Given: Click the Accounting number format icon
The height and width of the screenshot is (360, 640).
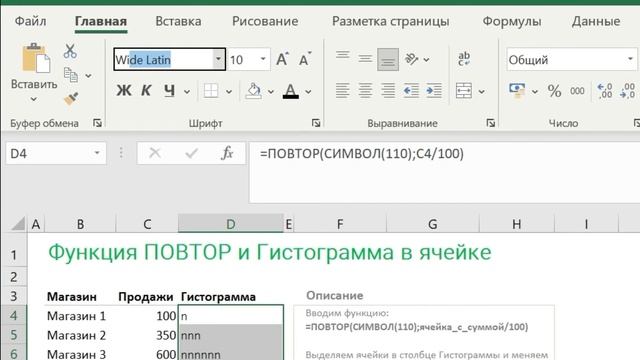Looking at the screenshot, I should (517, 91).
